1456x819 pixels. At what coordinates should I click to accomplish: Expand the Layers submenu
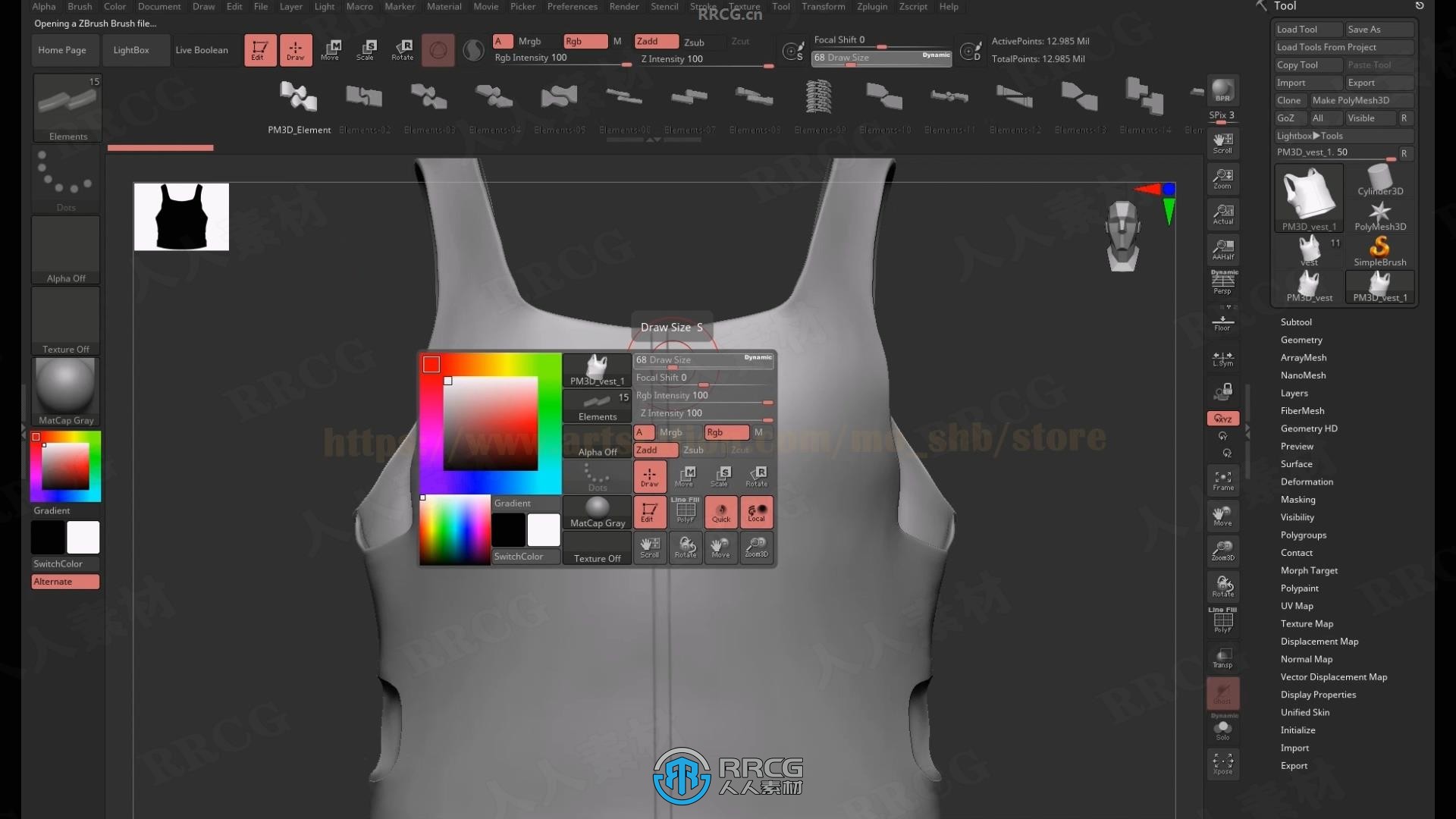1293,392
